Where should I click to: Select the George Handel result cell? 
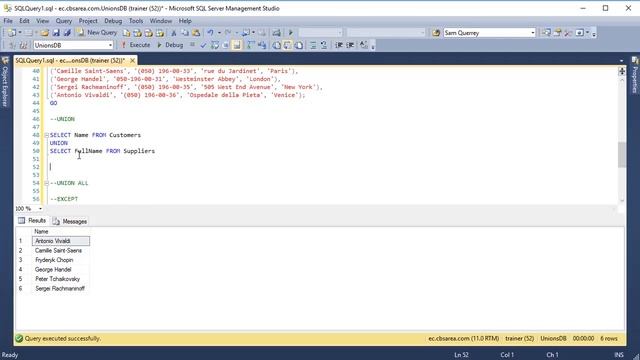click(61, 269)
